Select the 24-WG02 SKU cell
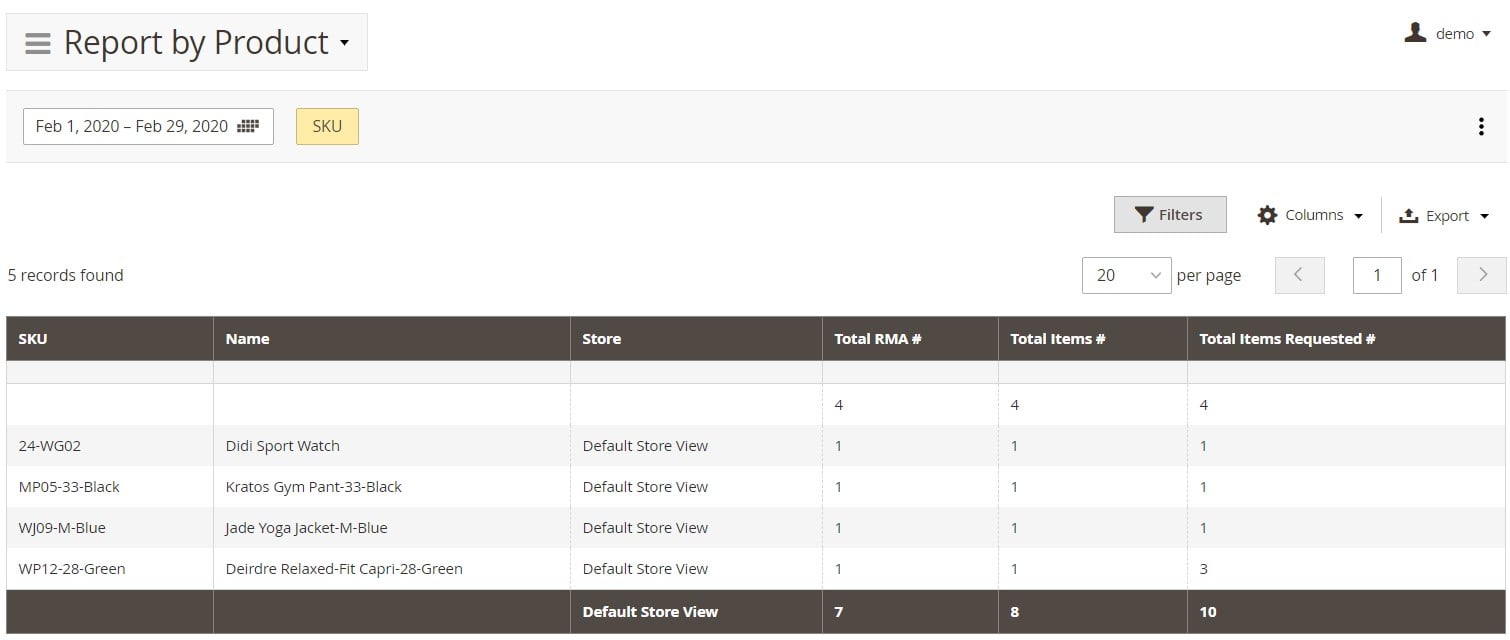The width and height of the screenshot is (1510, 640). (x=110, y=446)
